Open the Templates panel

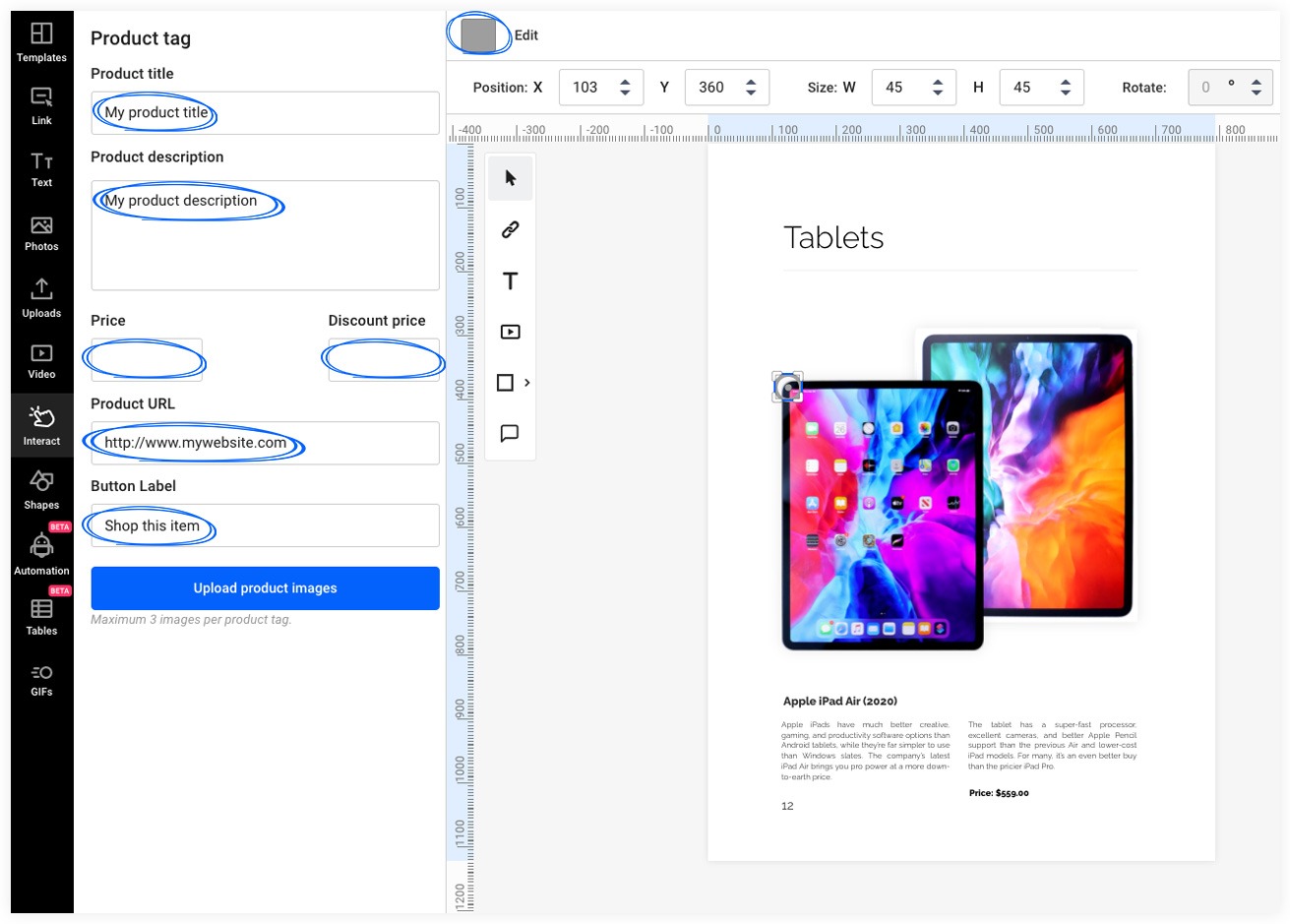[41, 42]
